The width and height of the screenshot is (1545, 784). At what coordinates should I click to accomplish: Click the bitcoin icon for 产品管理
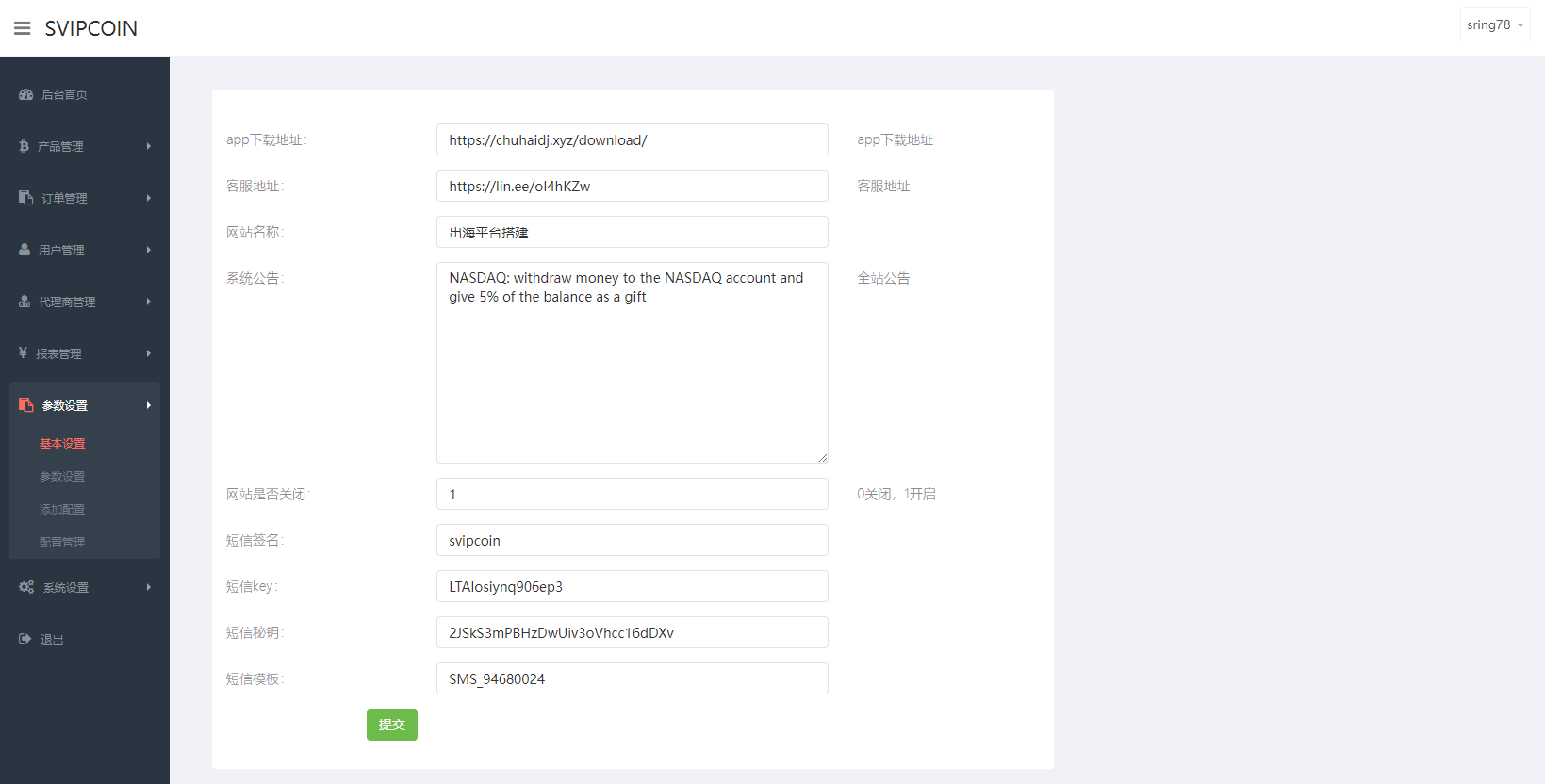pyautogui.click(x=24, y=146)
